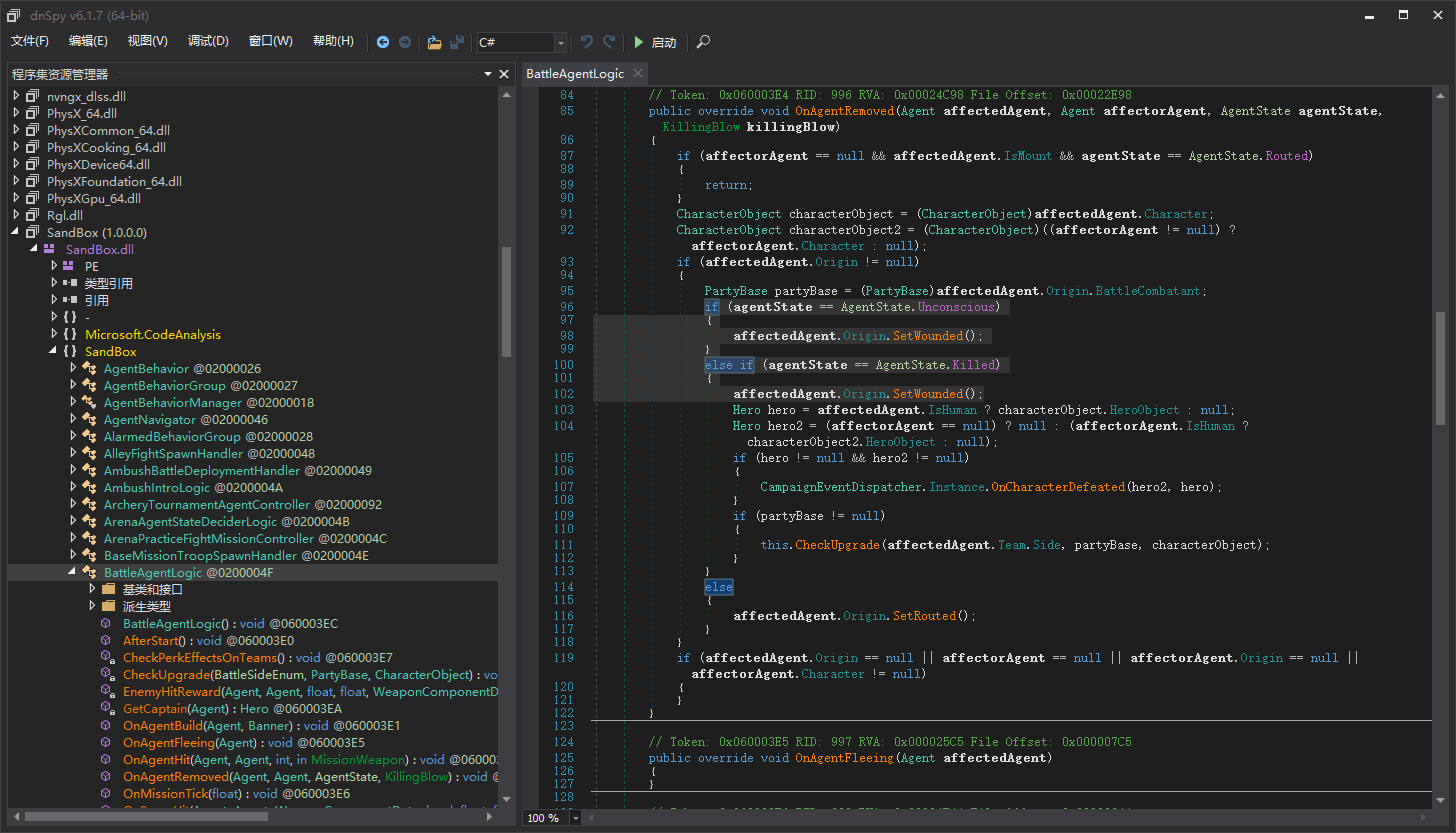
Task: Click the BattleAgentLogic() constructor method icon
Action: [x=107, y=623]
